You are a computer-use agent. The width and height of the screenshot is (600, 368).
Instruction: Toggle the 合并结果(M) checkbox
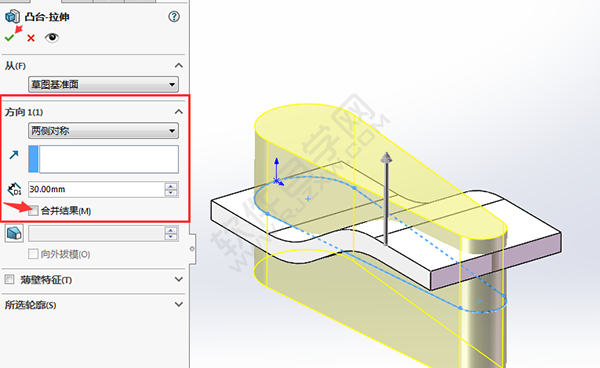click(34, 210)
